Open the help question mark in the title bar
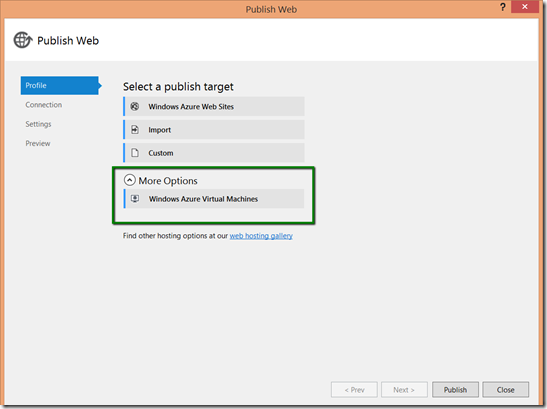Screen dimensions: 547x409 (x=502, y=7)
